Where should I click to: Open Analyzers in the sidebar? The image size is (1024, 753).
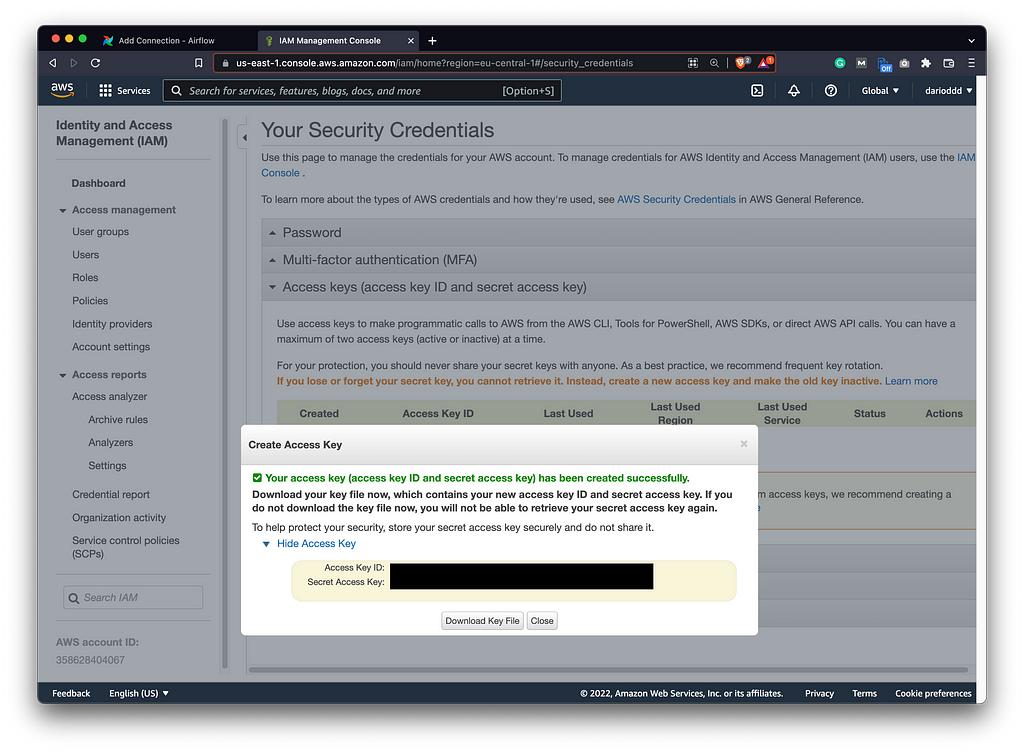(110, 442)
